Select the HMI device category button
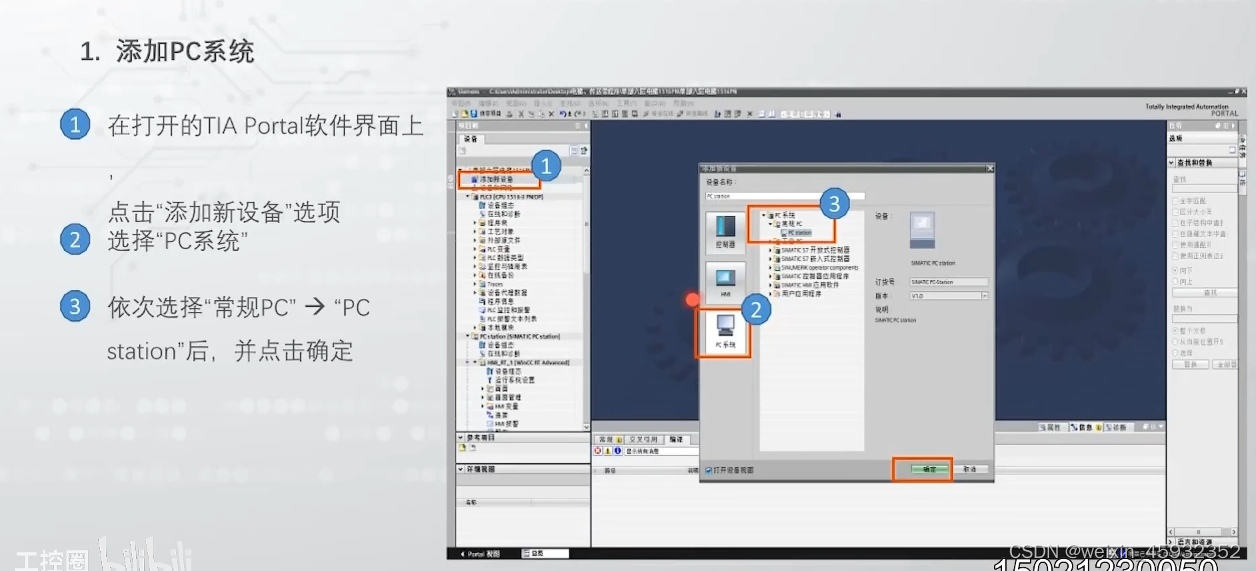This screenshot has width=1256, height=571. tap(724, 282)
